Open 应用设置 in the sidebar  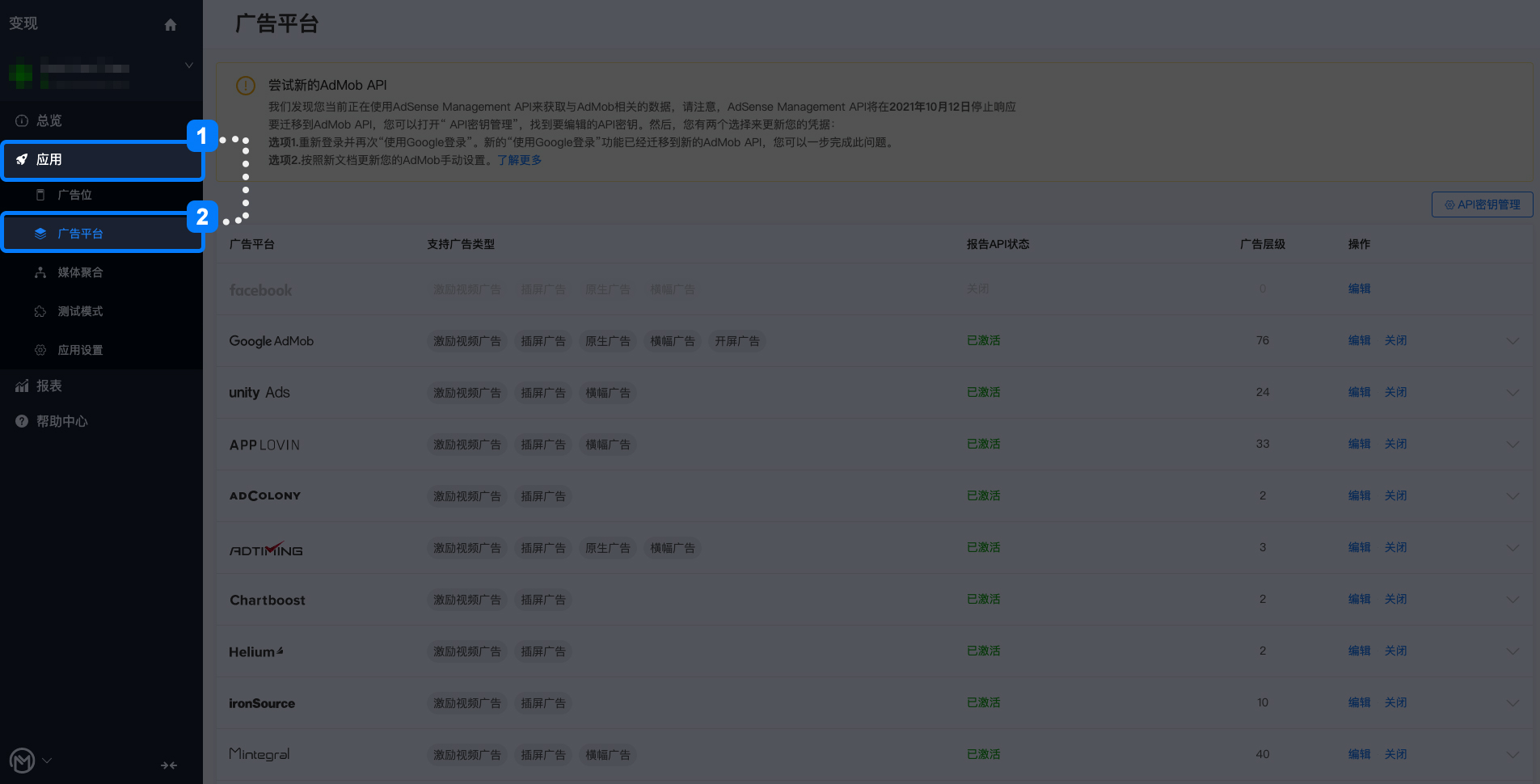tap(80, 350)
